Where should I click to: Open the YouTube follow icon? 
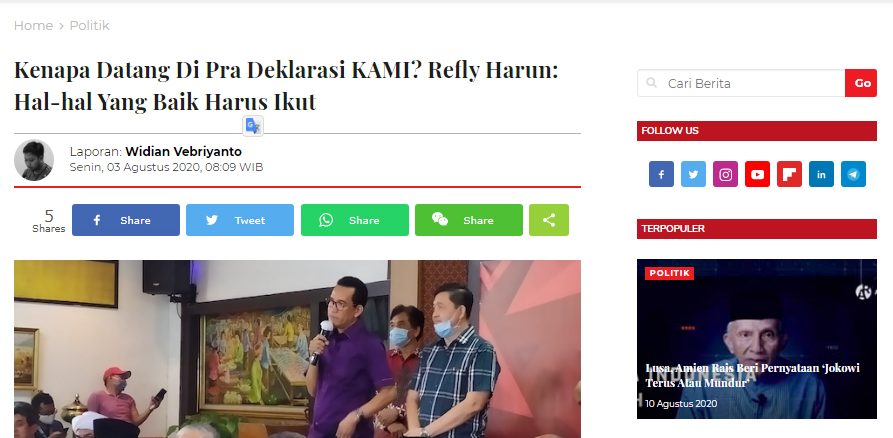[x=757, y=174]
